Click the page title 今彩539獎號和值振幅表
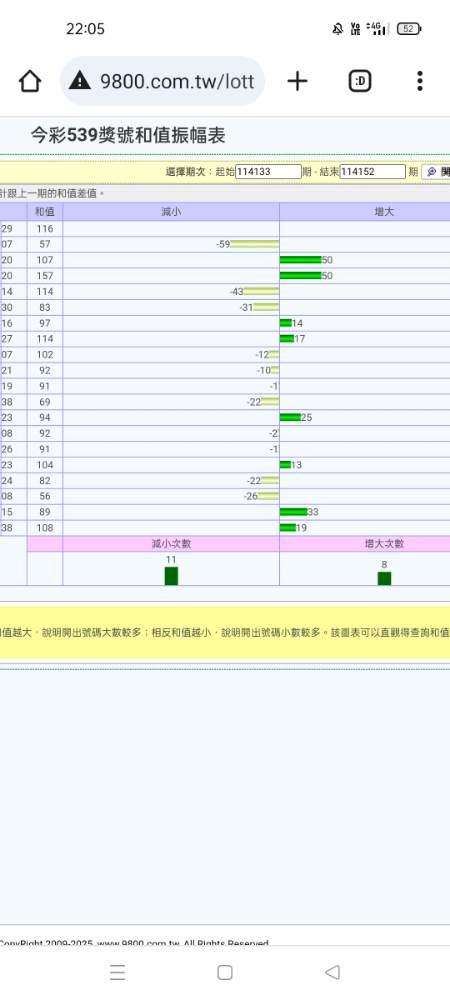 point(128,135)
